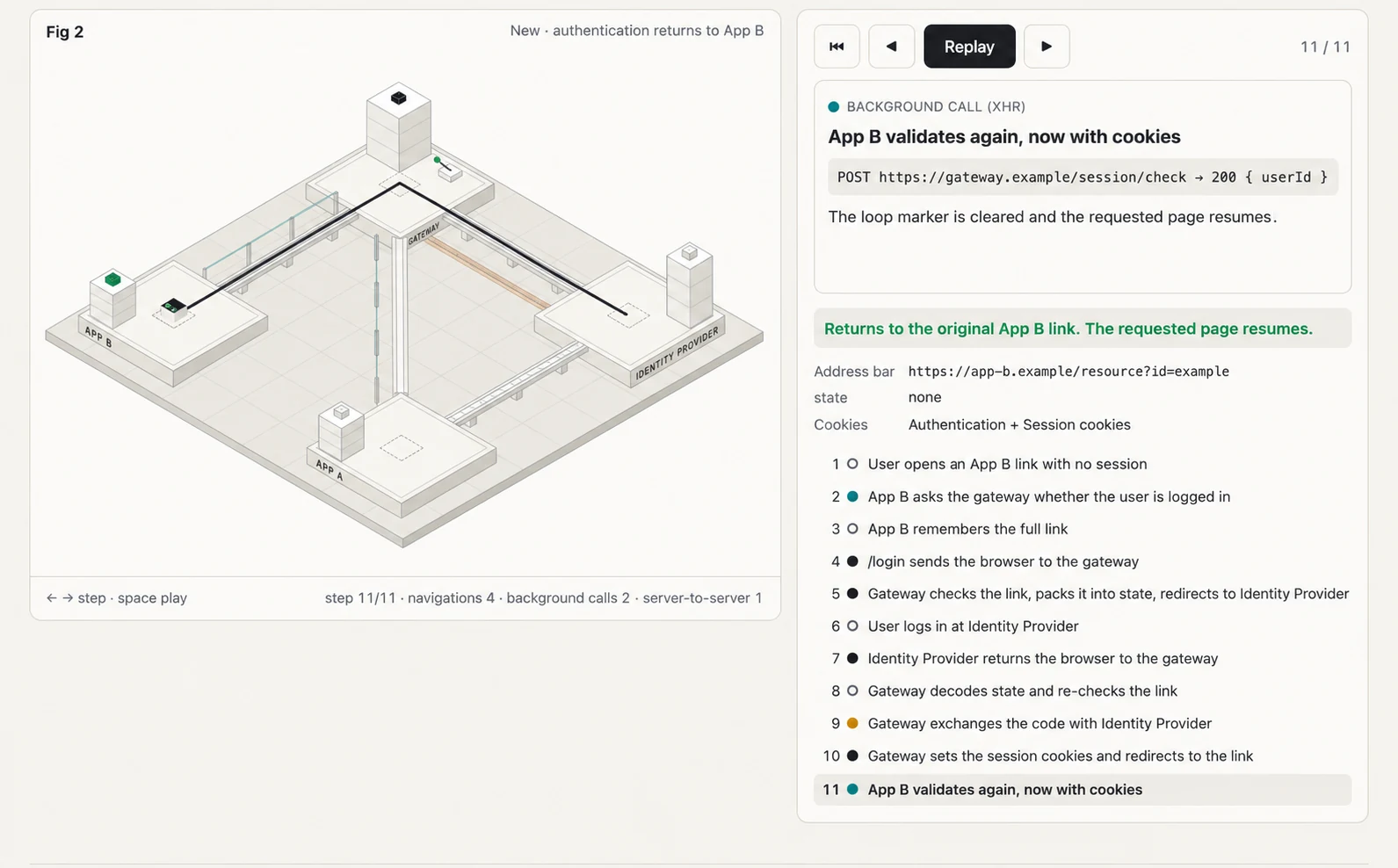
Task: Click the POST gateway.example/session/check code line
Action: tap(1083, 177)
